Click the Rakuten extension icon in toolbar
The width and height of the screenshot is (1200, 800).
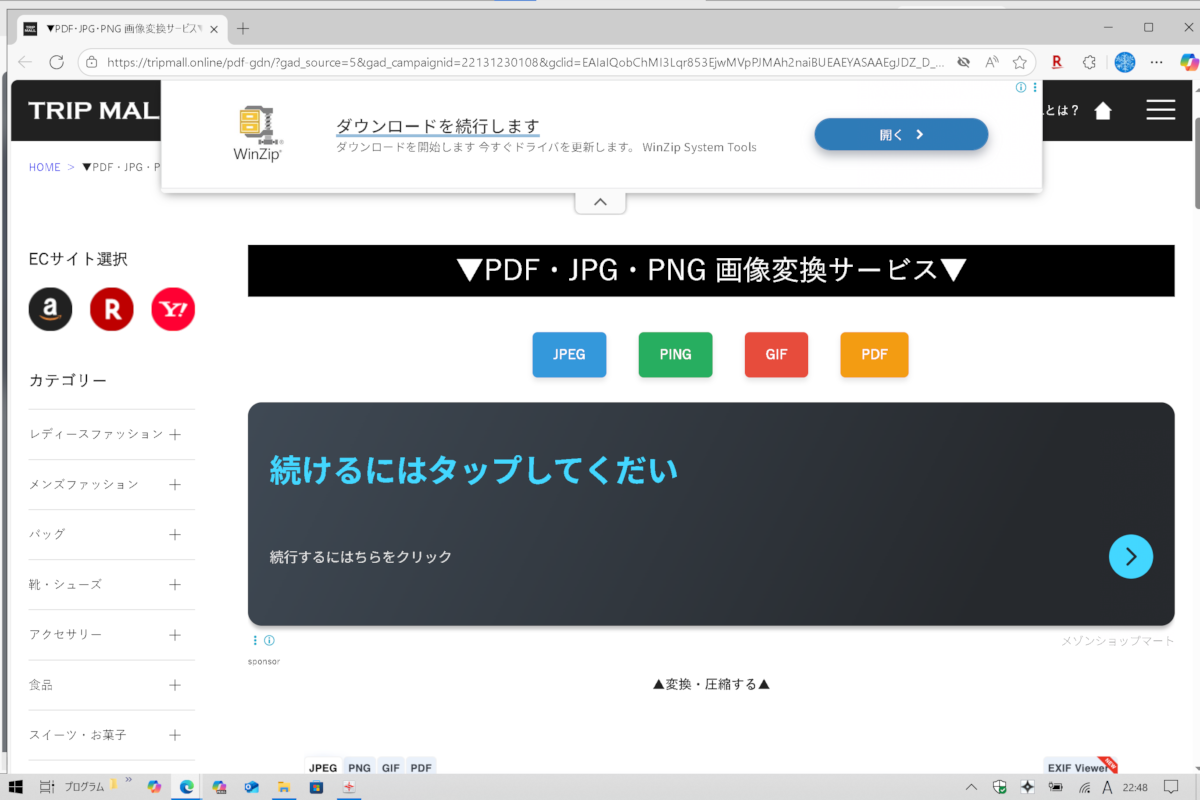coord(1056,62)
